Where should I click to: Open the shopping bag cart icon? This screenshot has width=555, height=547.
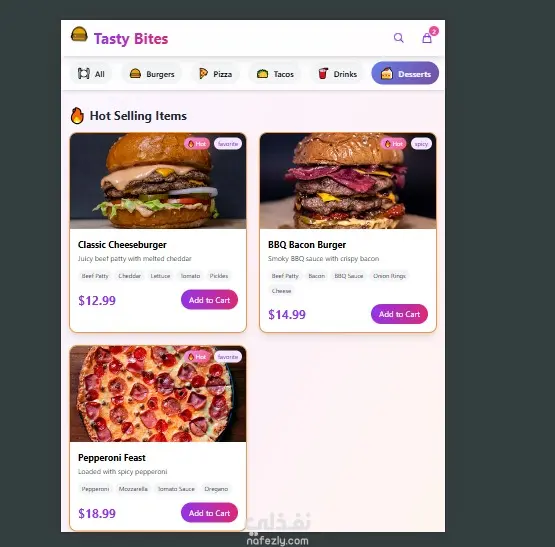(427, 38)
